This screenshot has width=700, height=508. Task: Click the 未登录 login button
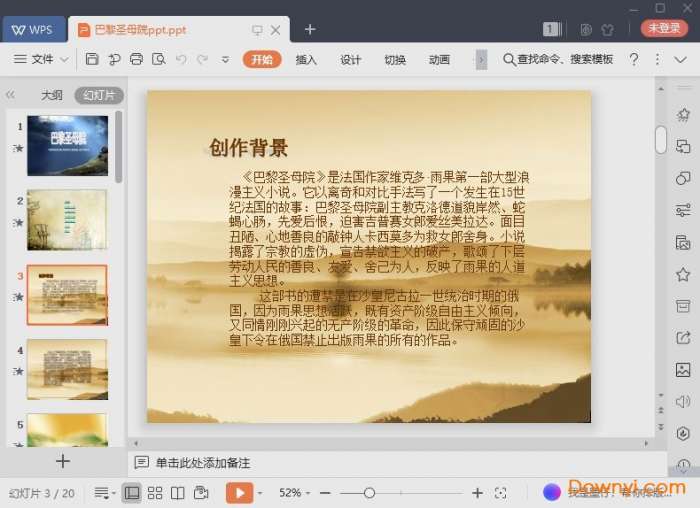pos(664,29)
